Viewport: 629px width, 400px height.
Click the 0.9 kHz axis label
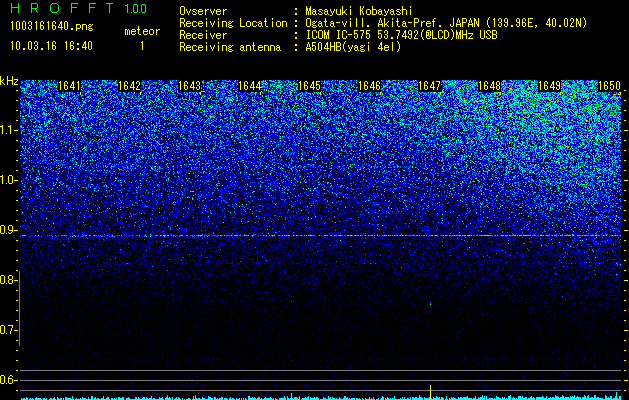pyautogui.click(x=7, y=230)
